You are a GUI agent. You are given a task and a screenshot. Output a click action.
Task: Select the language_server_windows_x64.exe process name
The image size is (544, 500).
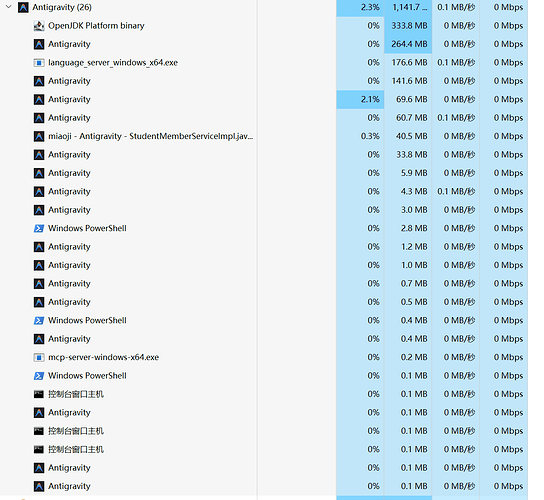[x=113, y=63]
